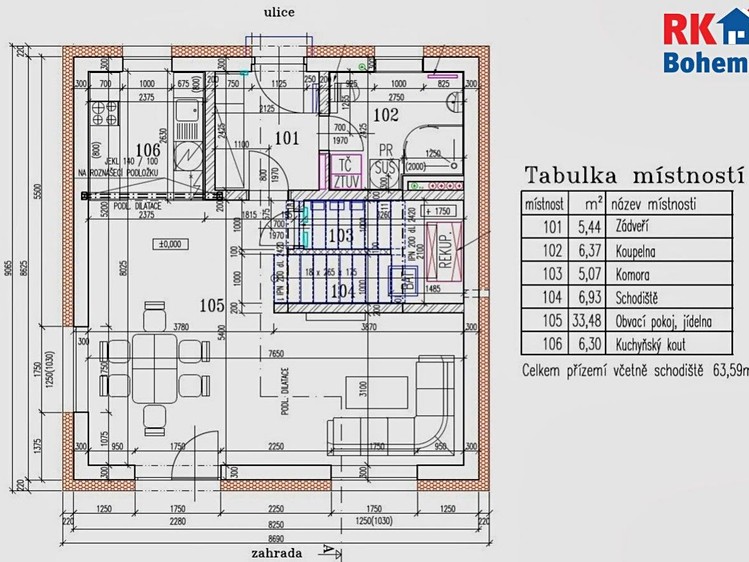Click the interior dimension "3780"
749x562 pixels.
pyautogui.click(x=181, y=327)
